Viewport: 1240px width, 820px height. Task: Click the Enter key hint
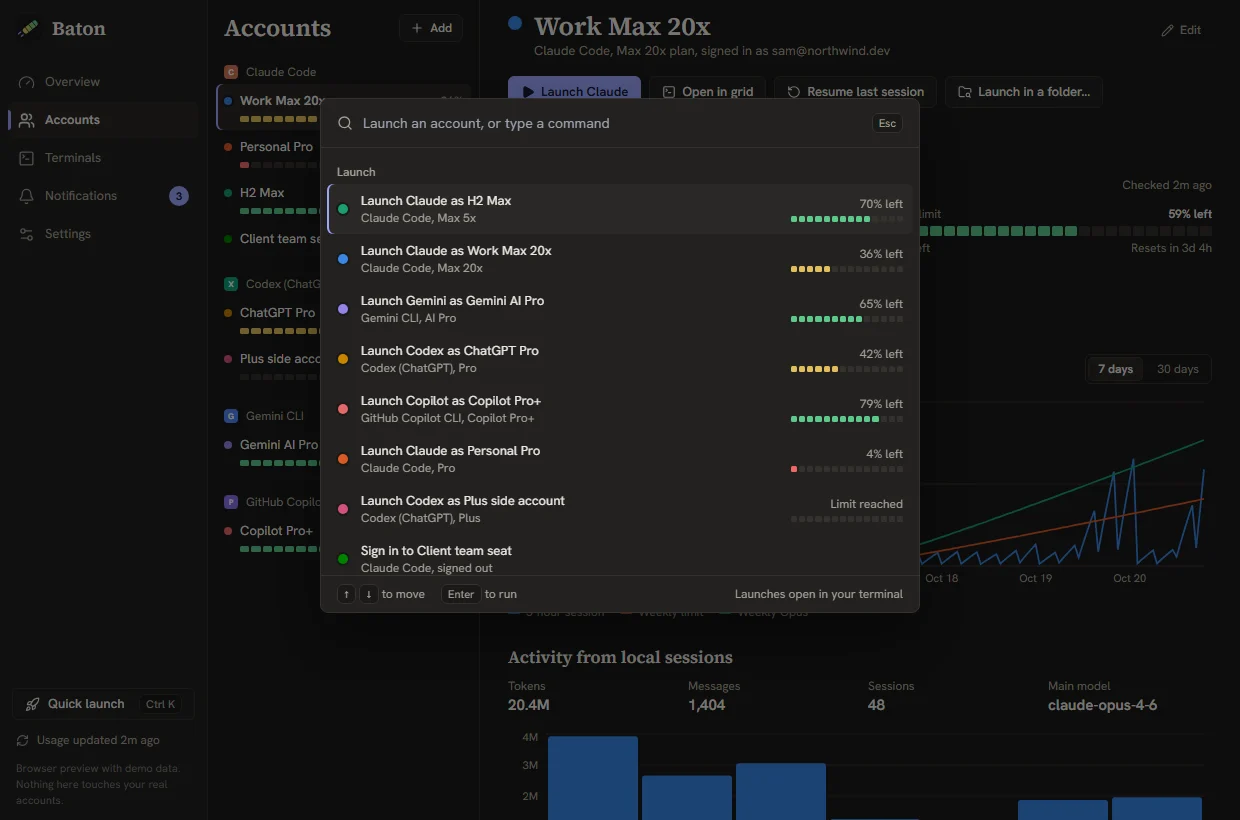click(461, 594)
